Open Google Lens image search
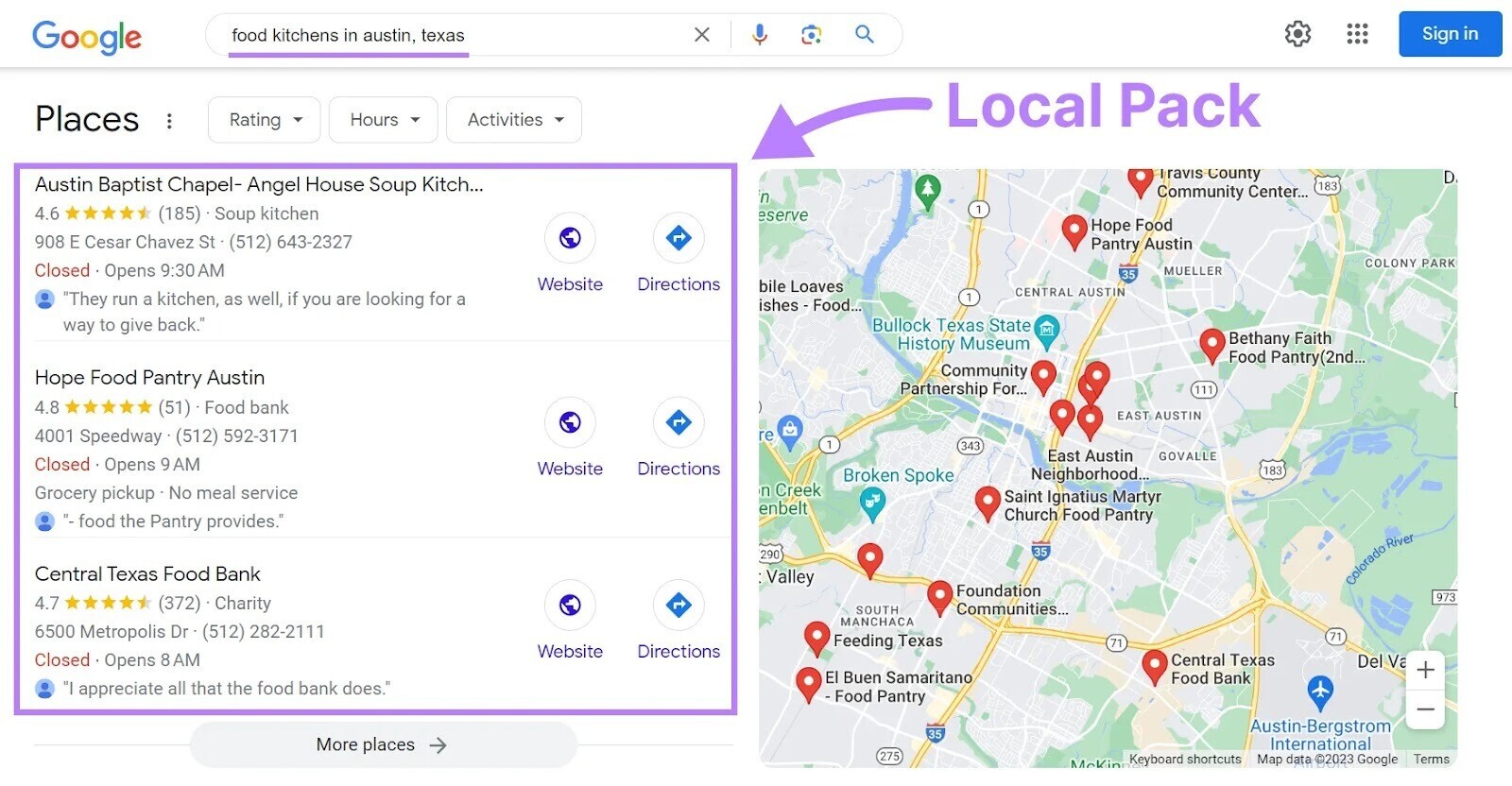1512x786 pixels. [811, 35]
